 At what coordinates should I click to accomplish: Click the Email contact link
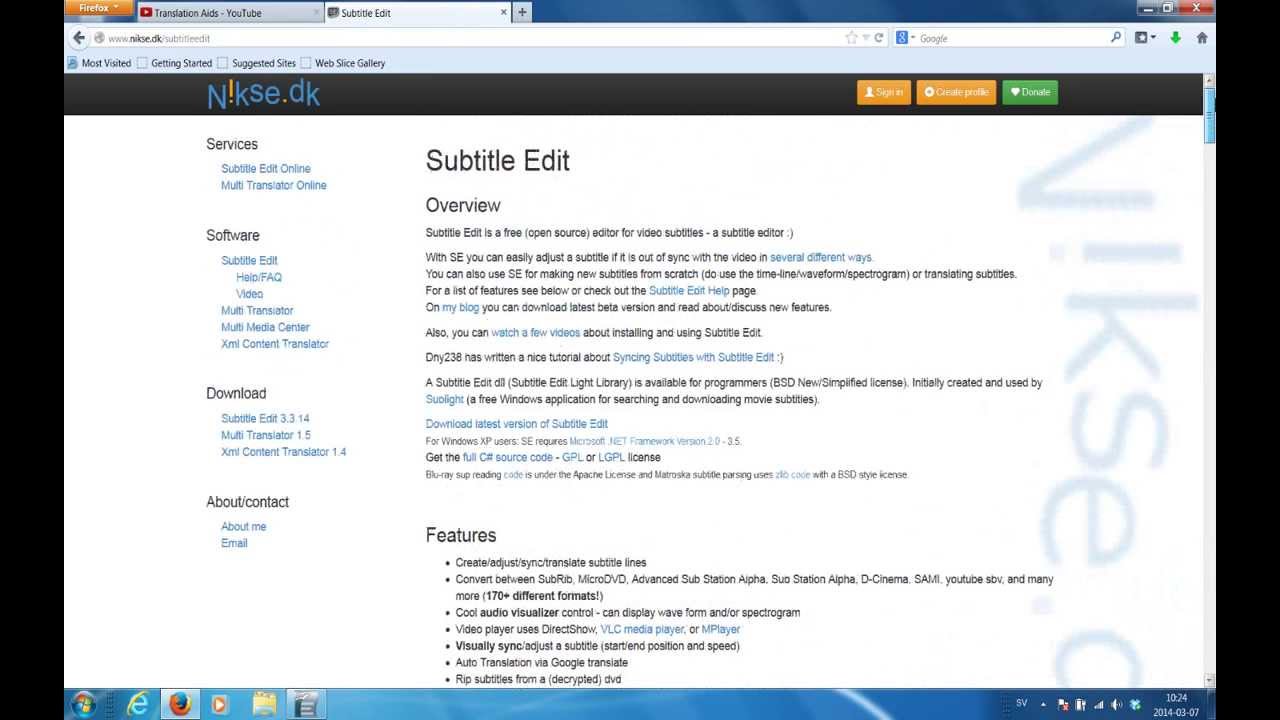pyautogui.click(x=234, y=543)
